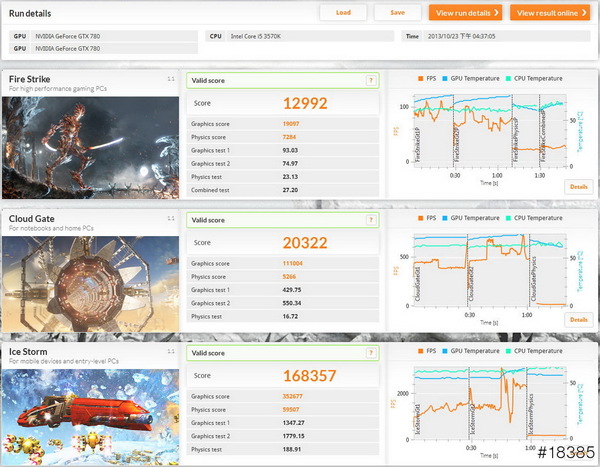Click the orange FPS legend swatch in Fire Strike chart
Screen dimensions: 600x467
[418, 78]
